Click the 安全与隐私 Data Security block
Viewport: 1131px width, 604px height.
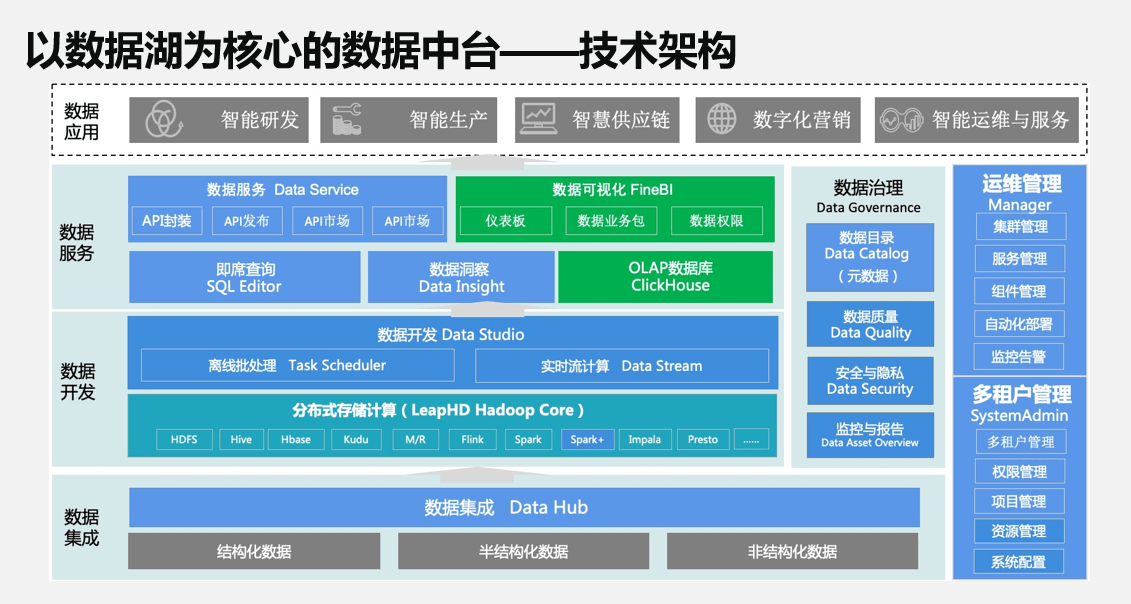coord(869,381)
